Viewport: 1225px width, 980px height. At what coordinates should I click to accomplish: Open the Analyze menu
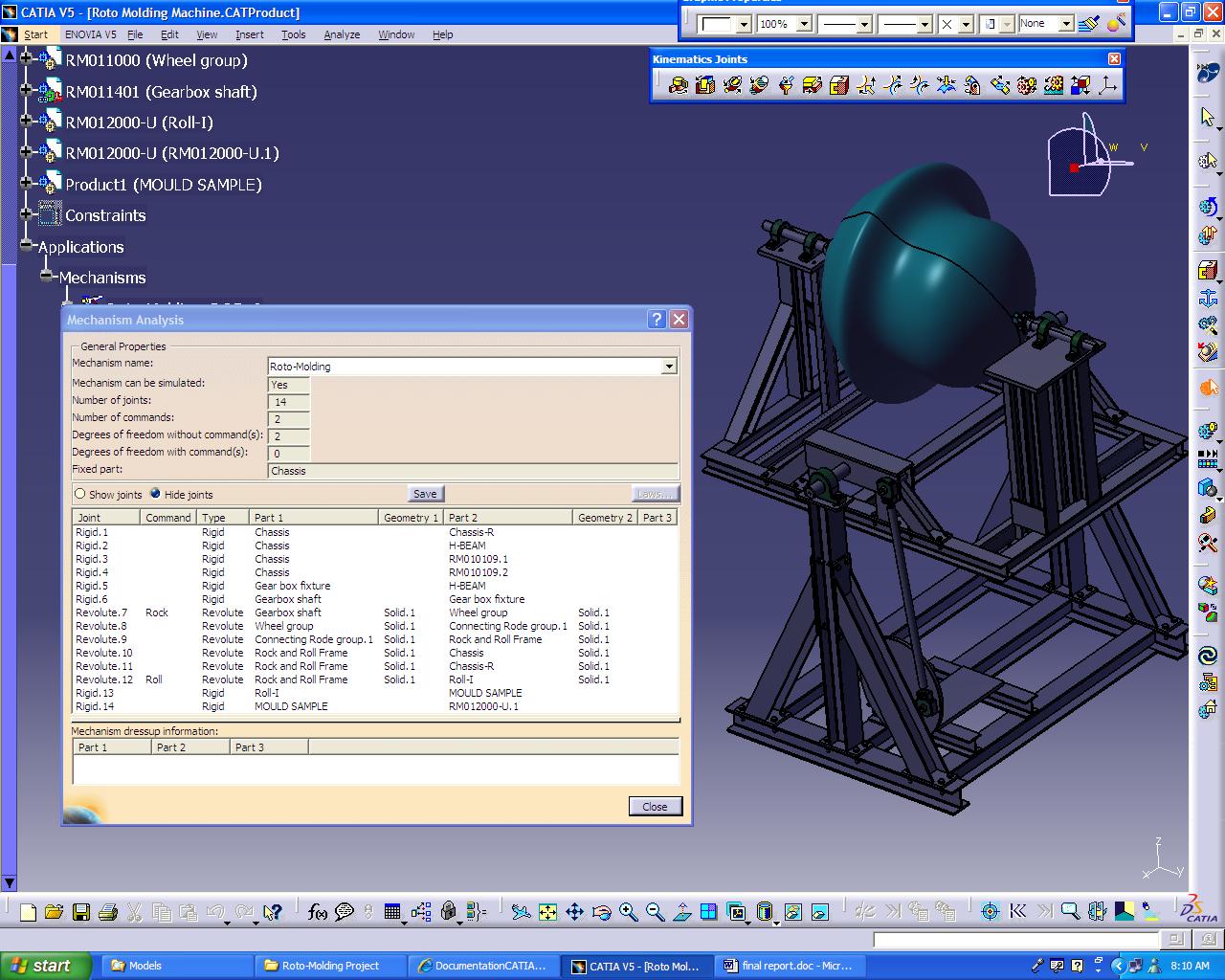(x=342, y=34)
